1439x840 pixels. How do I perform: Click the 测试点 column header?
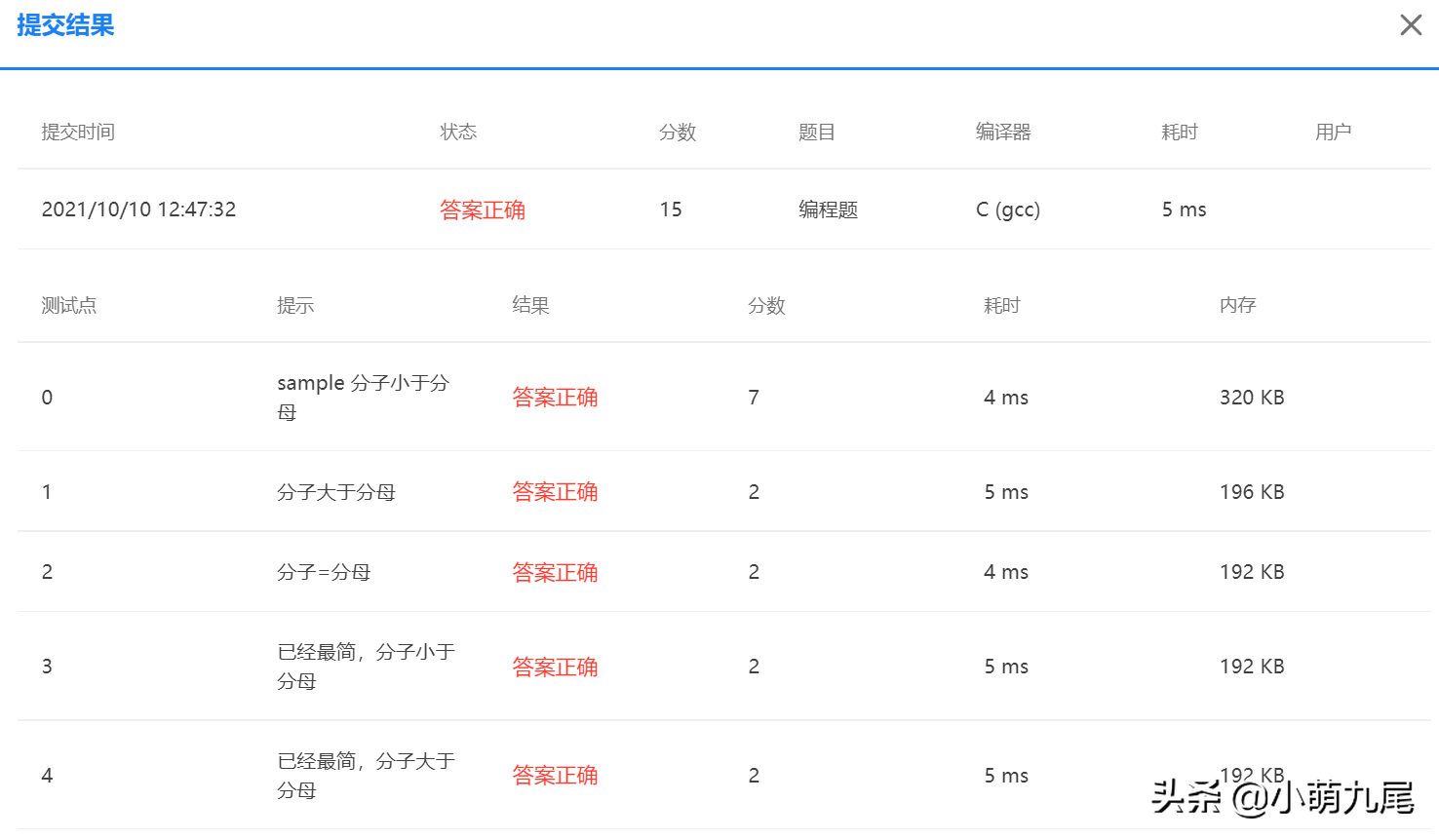pyautogui.click(x=68, y=305)
